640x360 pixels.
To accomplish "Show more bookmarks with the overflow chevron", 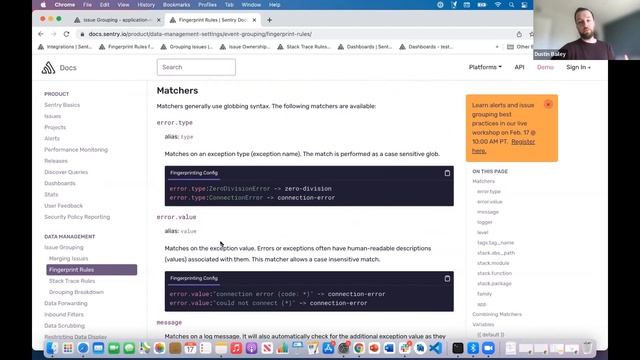I will click(x=497, y=47).
